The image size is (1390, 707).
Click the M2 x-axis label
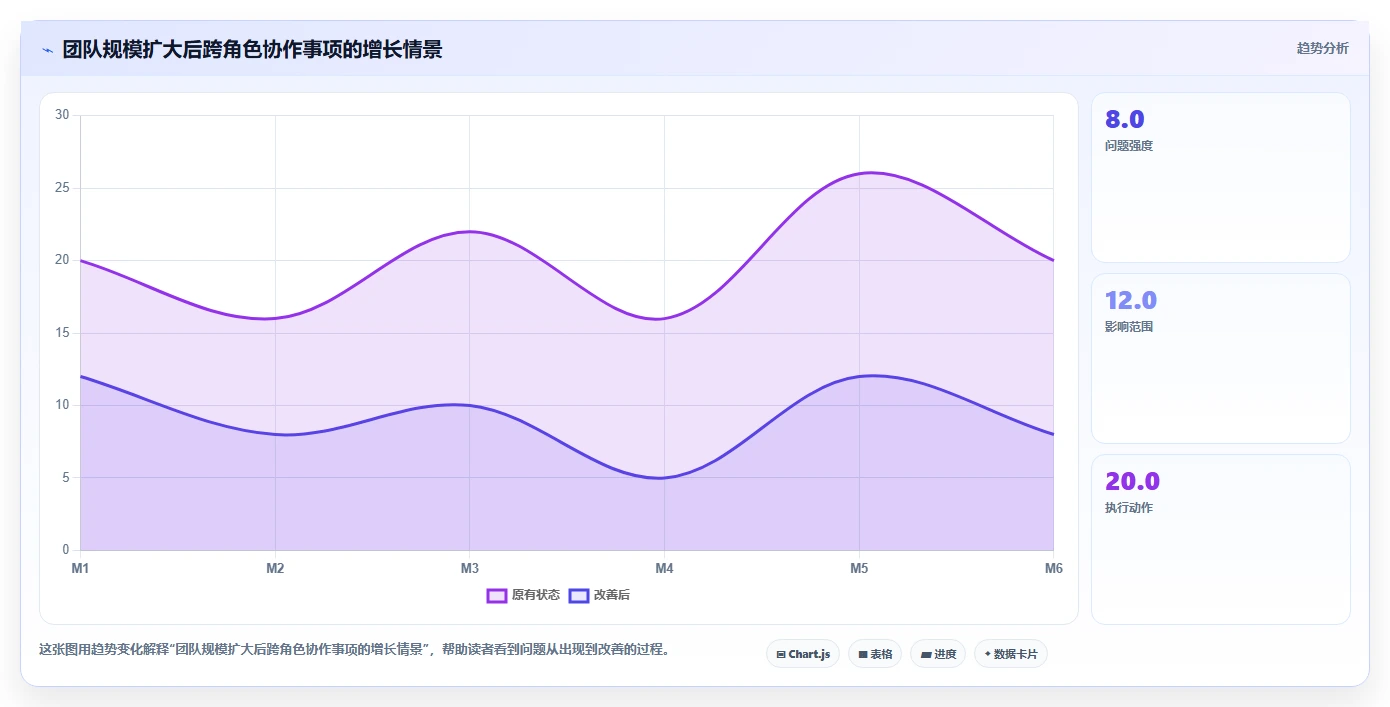click(x=275, y=568)
